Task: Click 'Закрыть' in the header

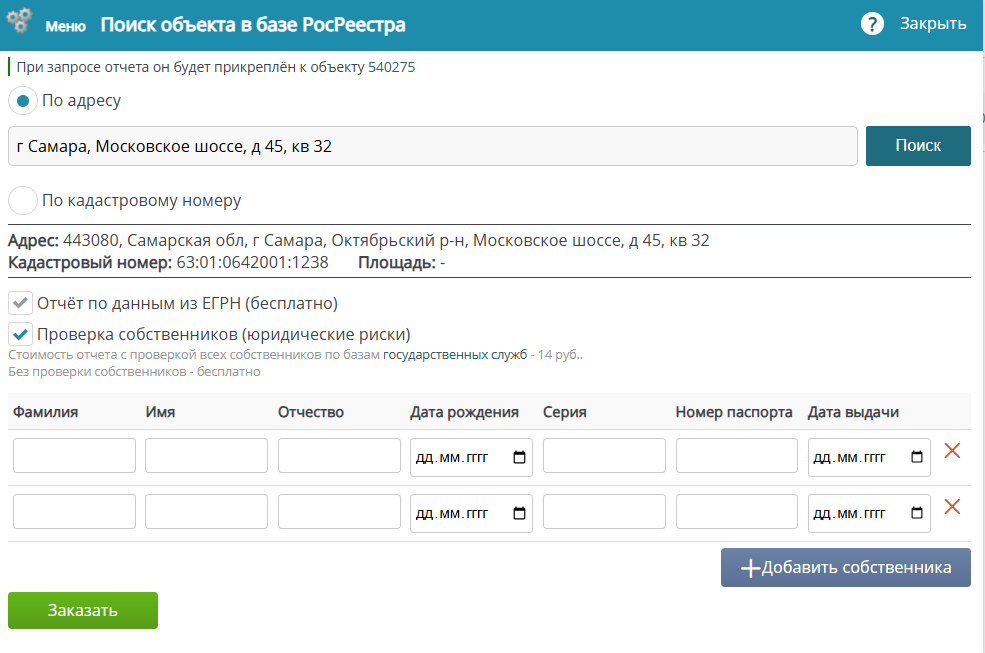Action: tap(932, 24)
